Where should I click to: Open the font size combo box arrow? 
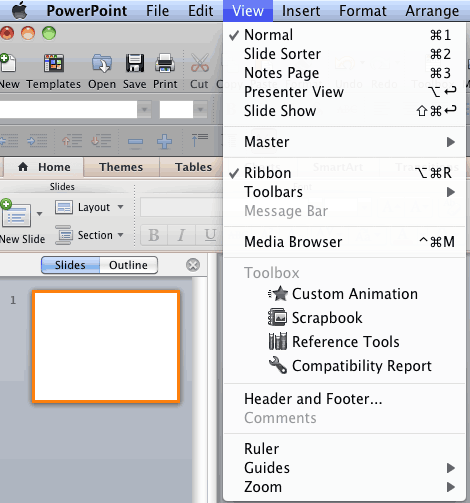(200, 109)
